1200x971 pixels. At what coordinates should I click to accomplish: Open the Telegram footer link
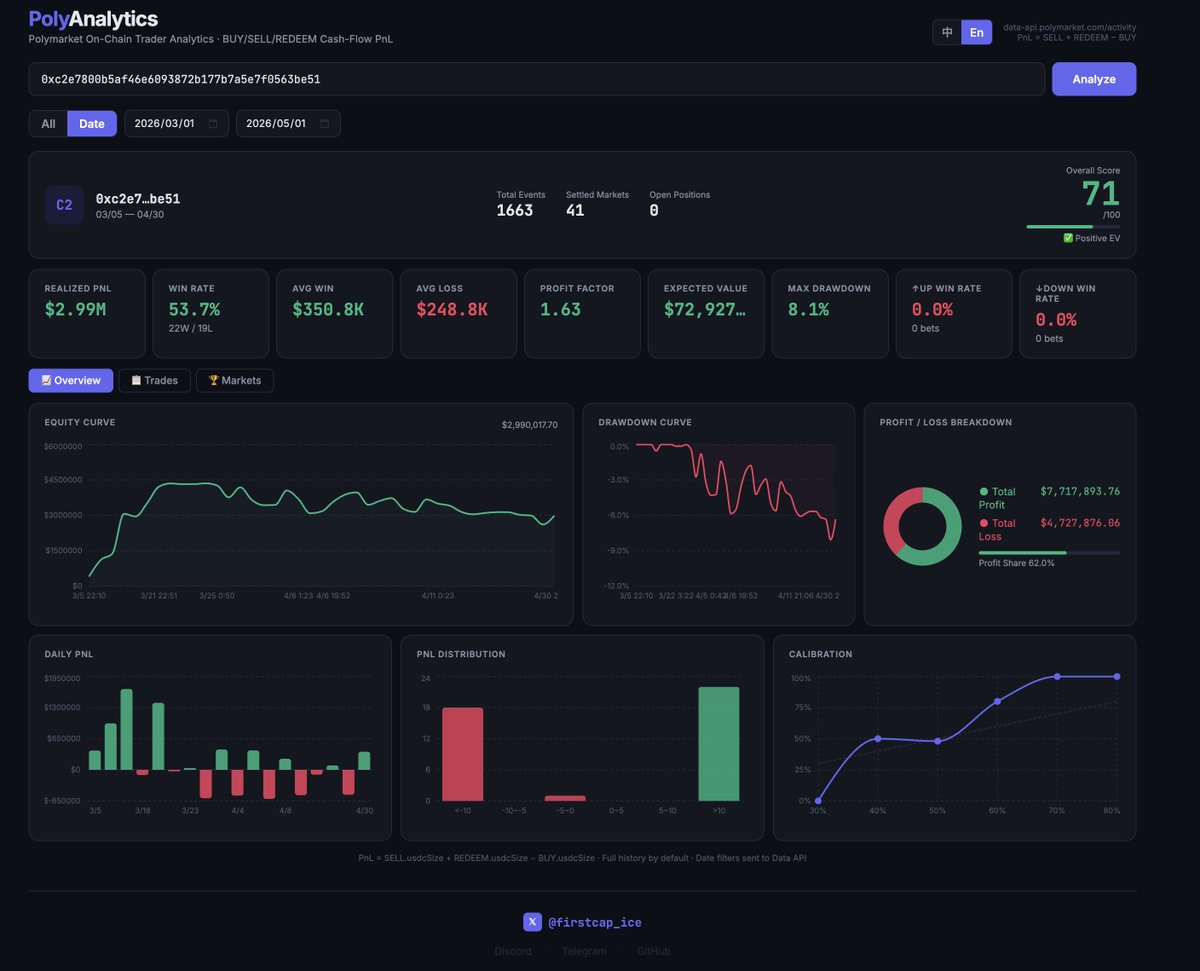coord(584,951)
